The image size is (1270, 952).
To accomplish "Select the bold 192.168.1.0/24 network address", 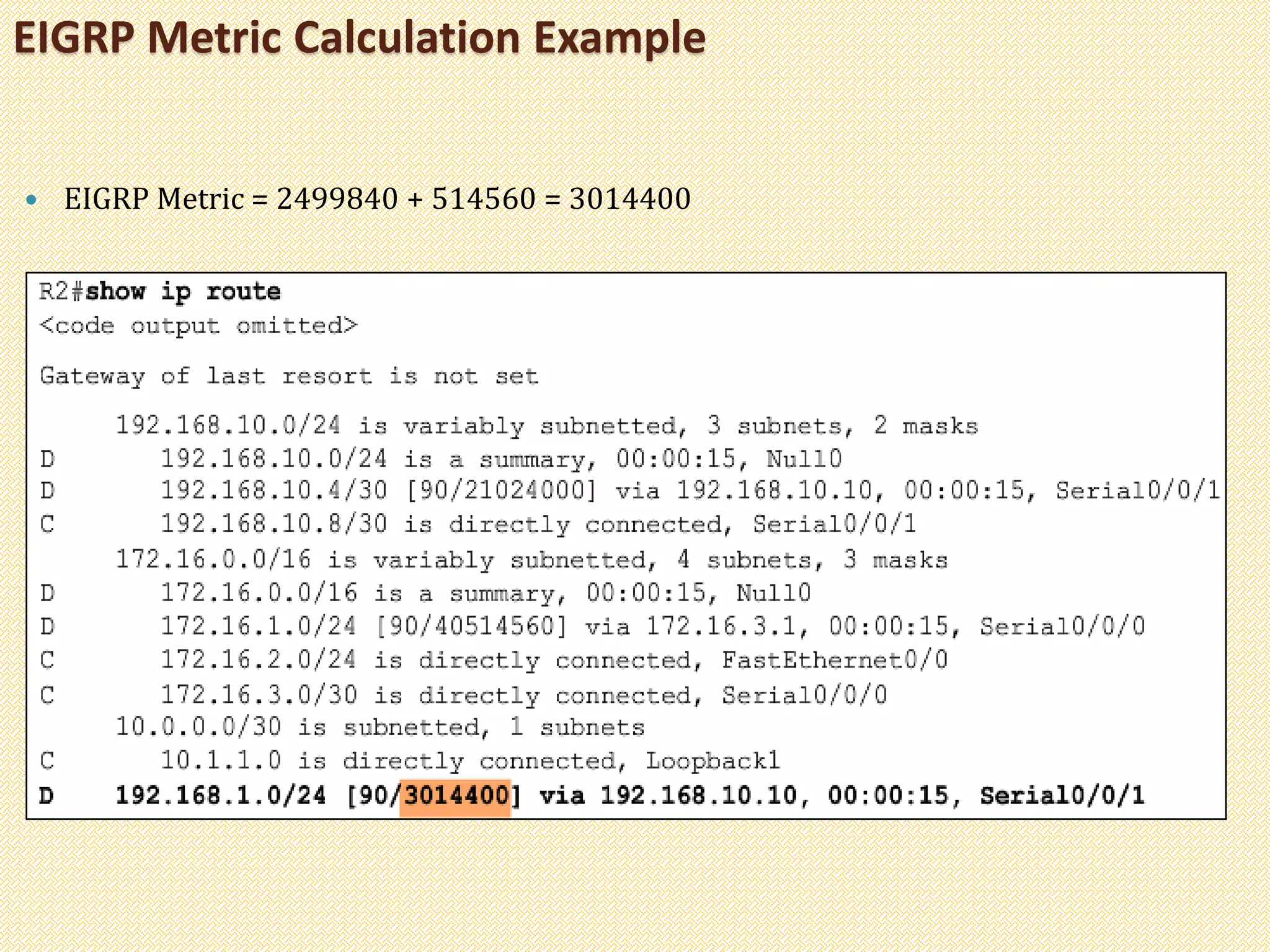I will [221, 795].
